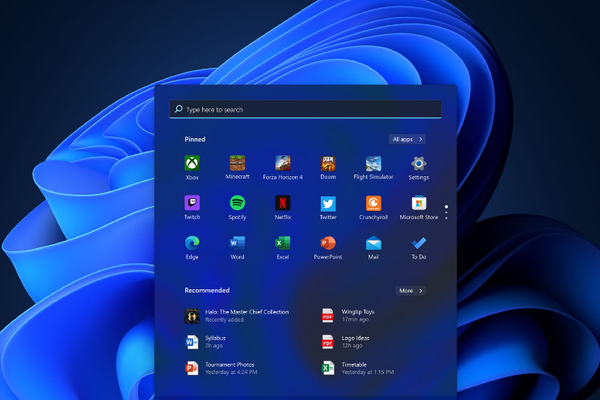Viewport: 600px width, 400px height.
Task: Open Halo: The Master Chief Collection
Action: click(236, 316)
